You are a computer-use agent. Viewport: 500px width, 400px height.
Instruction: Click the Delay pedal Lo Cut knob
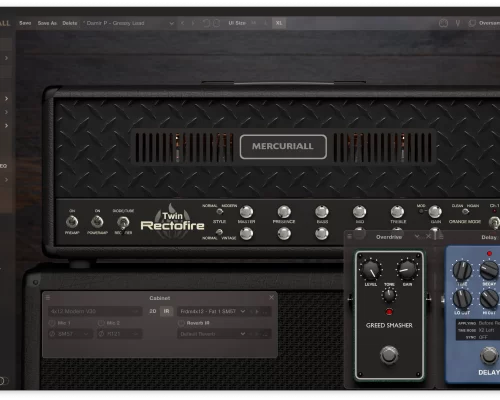coord(462,299)
